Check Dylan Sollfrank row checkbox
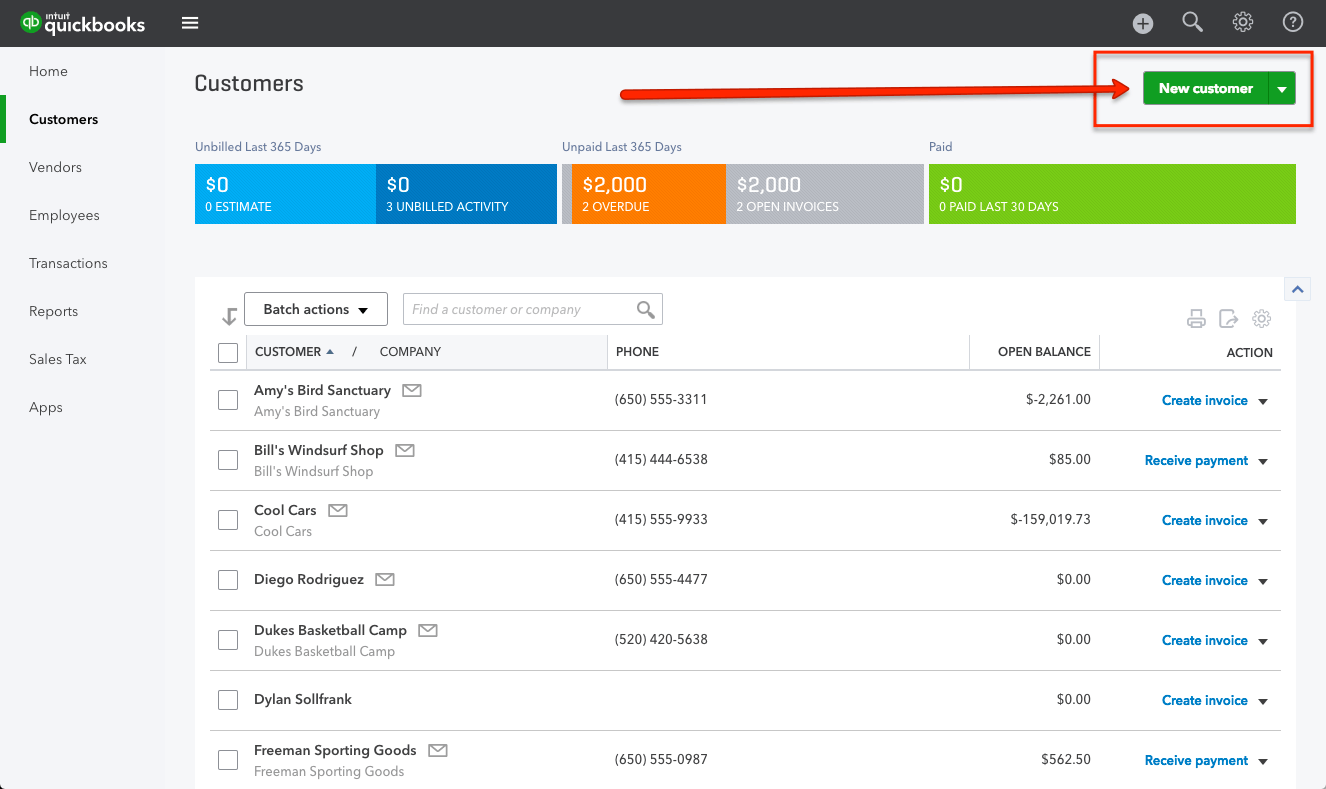This screenshot has height=789, width=1326. [x=228, y=700]
